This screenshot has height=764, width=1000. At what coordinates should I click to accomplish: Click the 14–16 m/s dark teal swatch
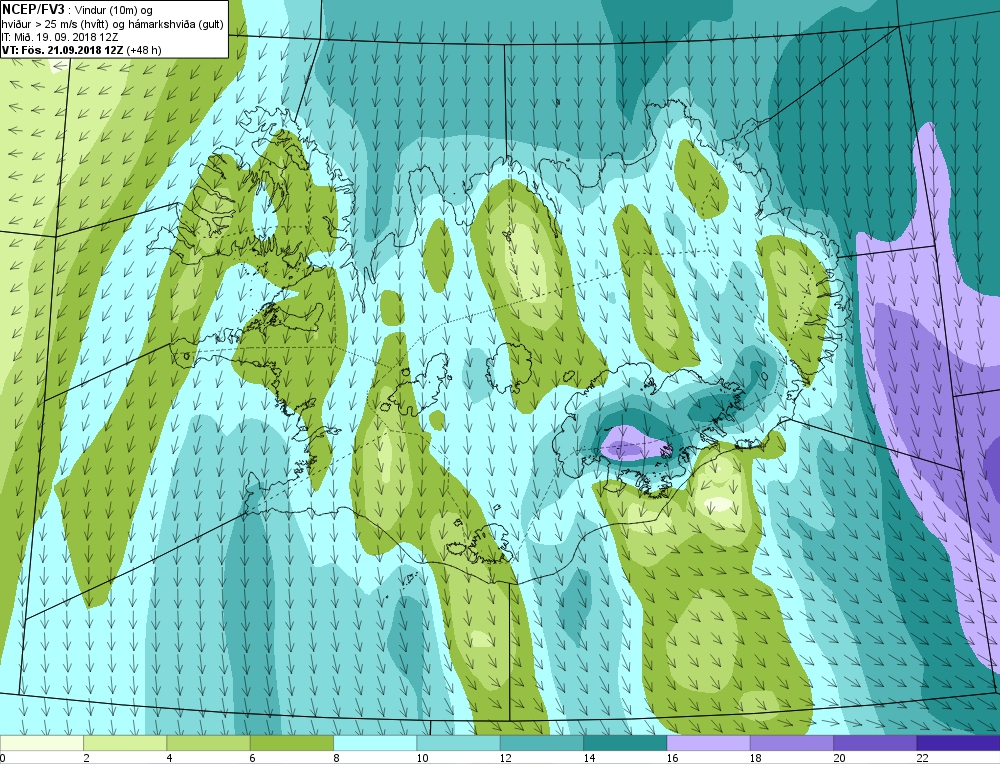[x=624, y=743]
